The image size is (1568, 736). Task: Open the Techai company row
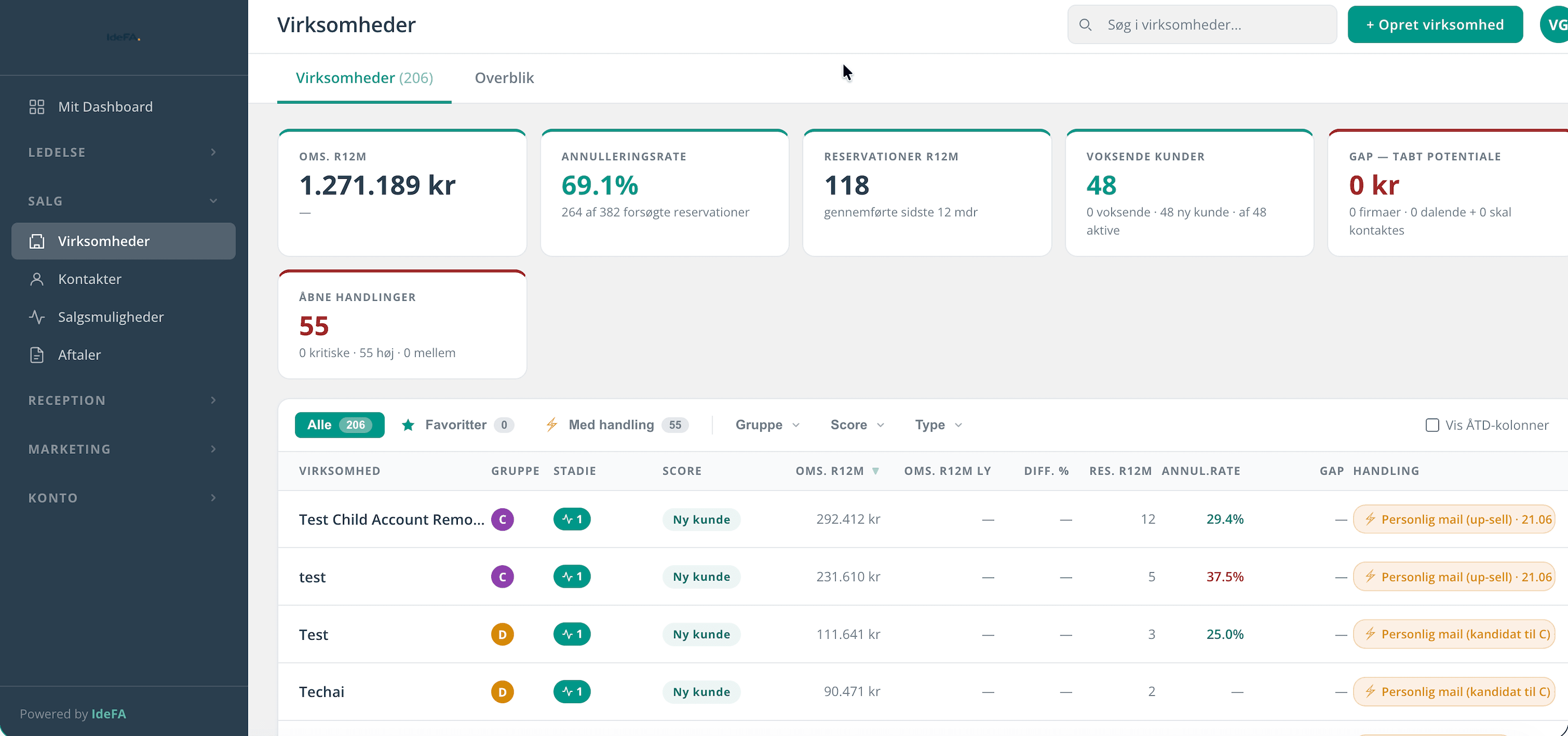pos(923,691)
